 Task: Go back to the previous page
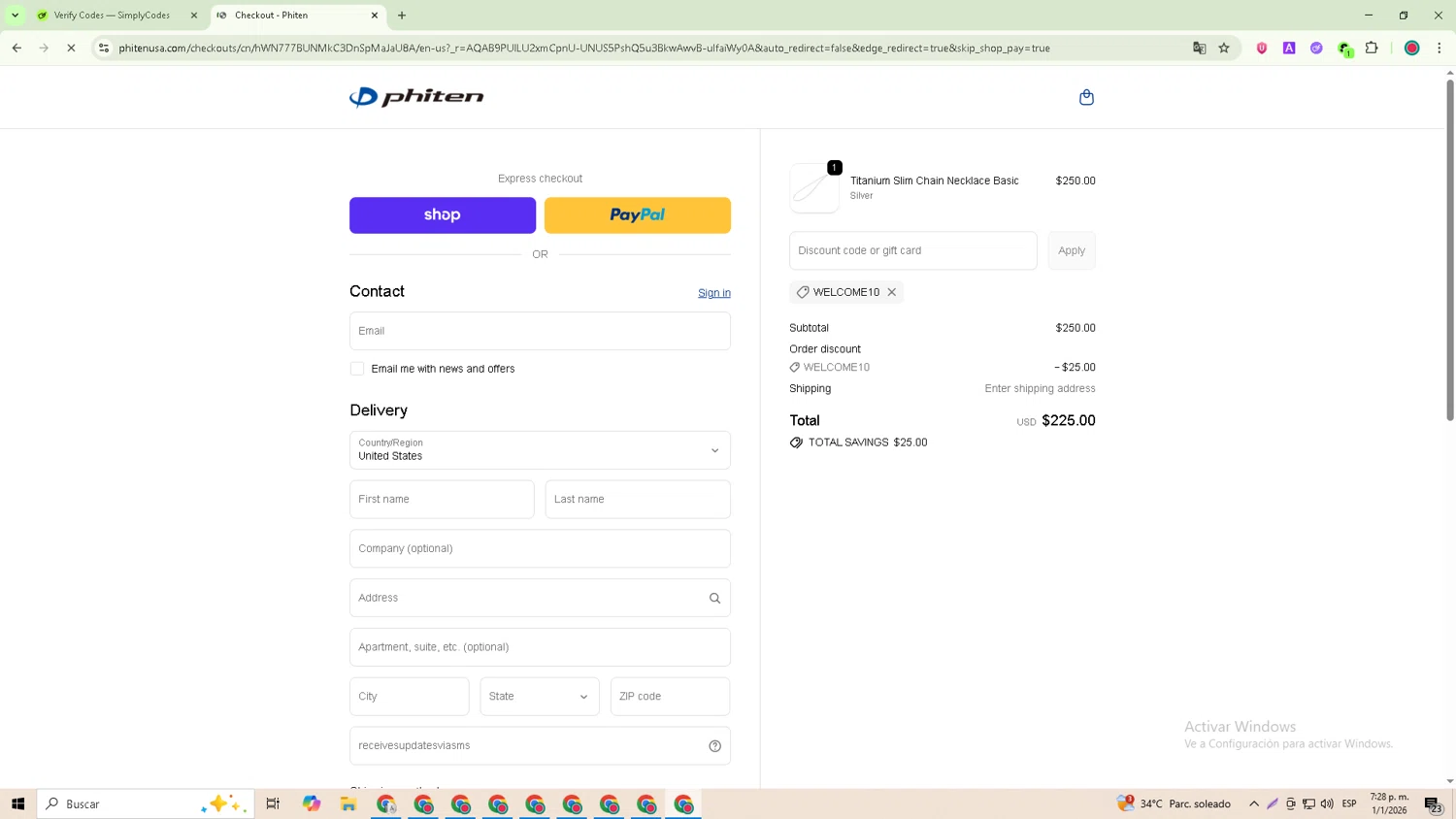click(17, 48)
